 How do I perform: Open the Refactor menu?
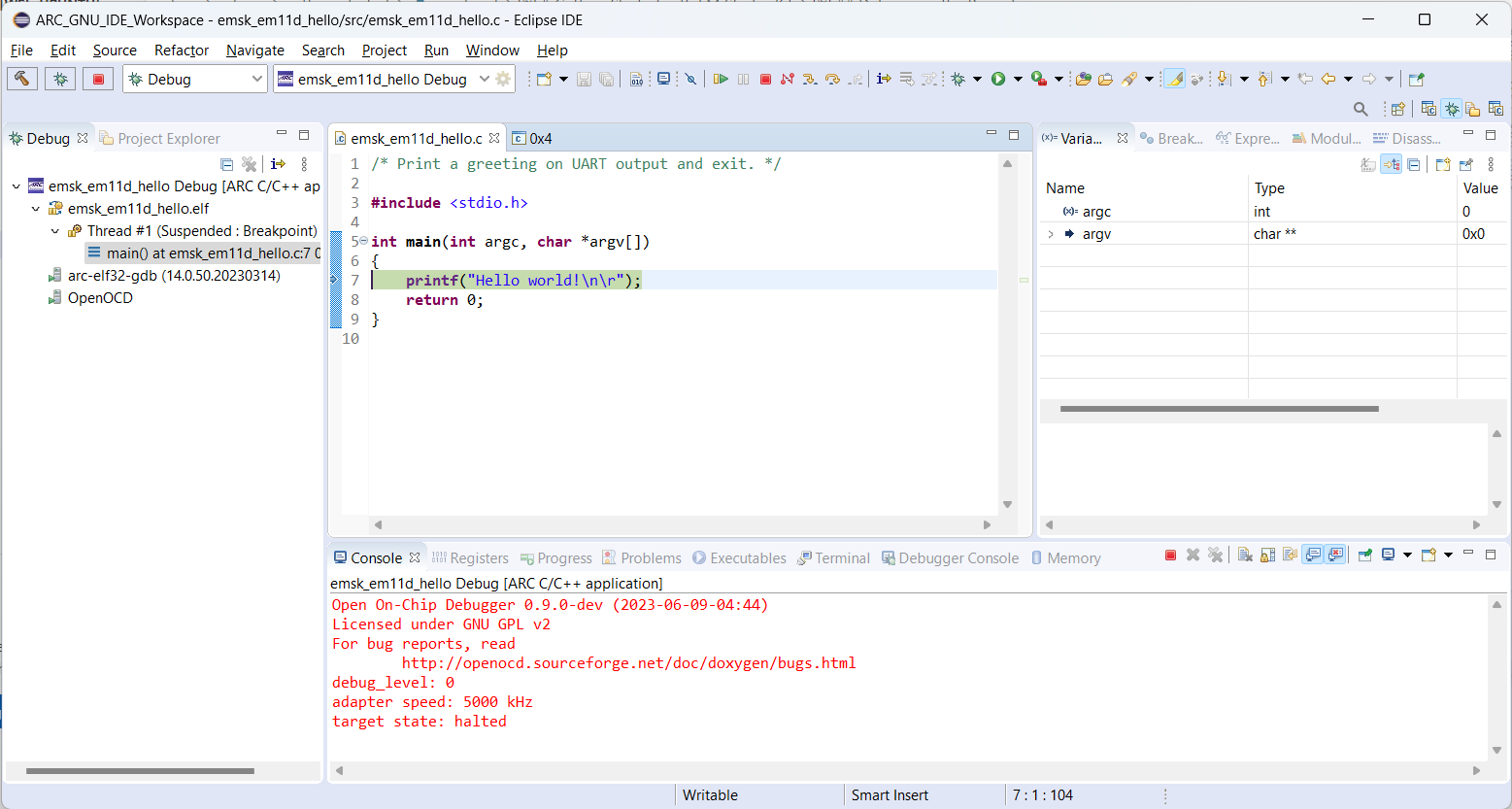pyautogui.click(x=182, y=51)
